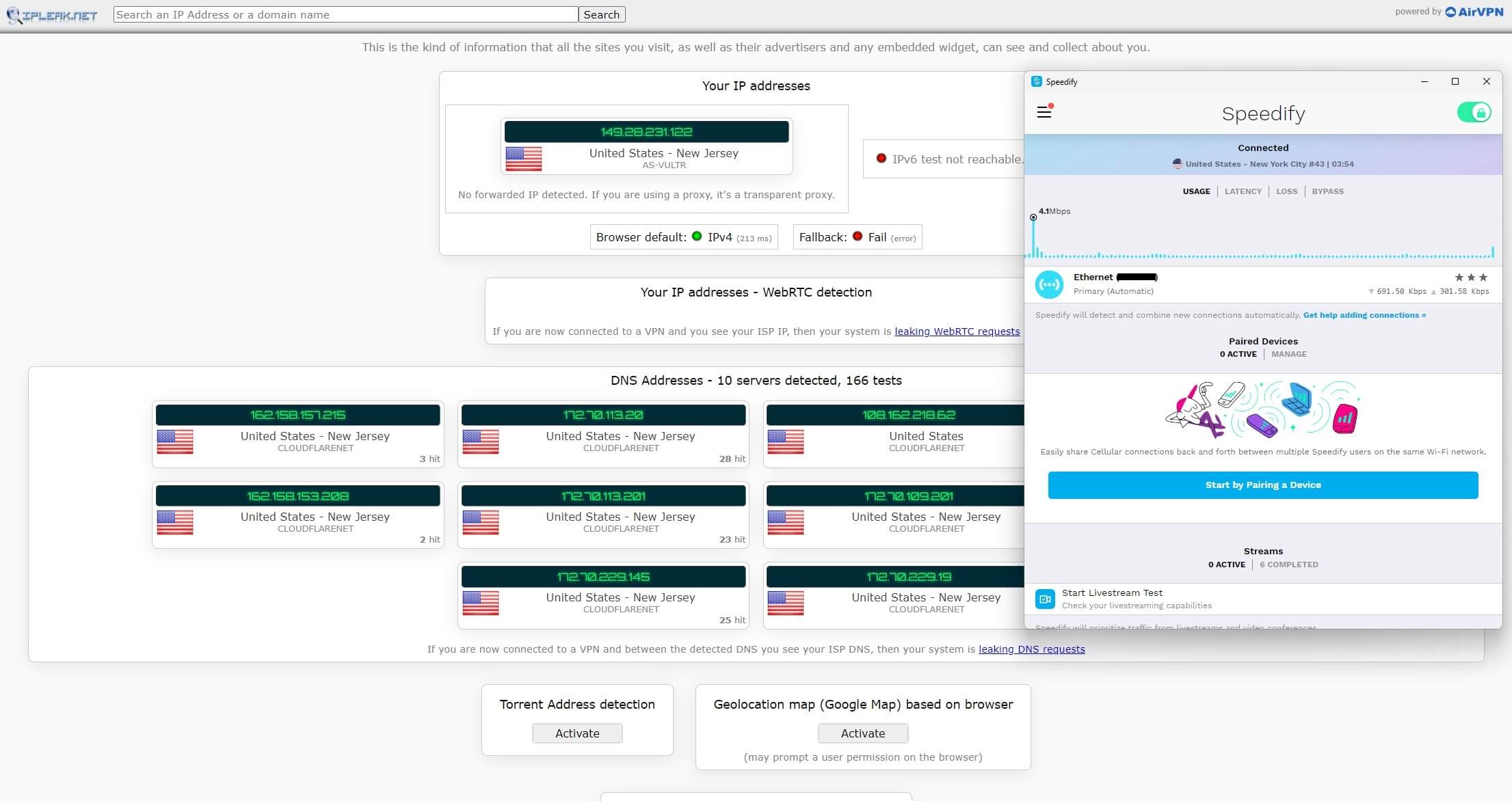Select the BYPASS tab in Speedify
Image resolution: width=1512 pixels, height=801 pixels.
pos(1327,191)
